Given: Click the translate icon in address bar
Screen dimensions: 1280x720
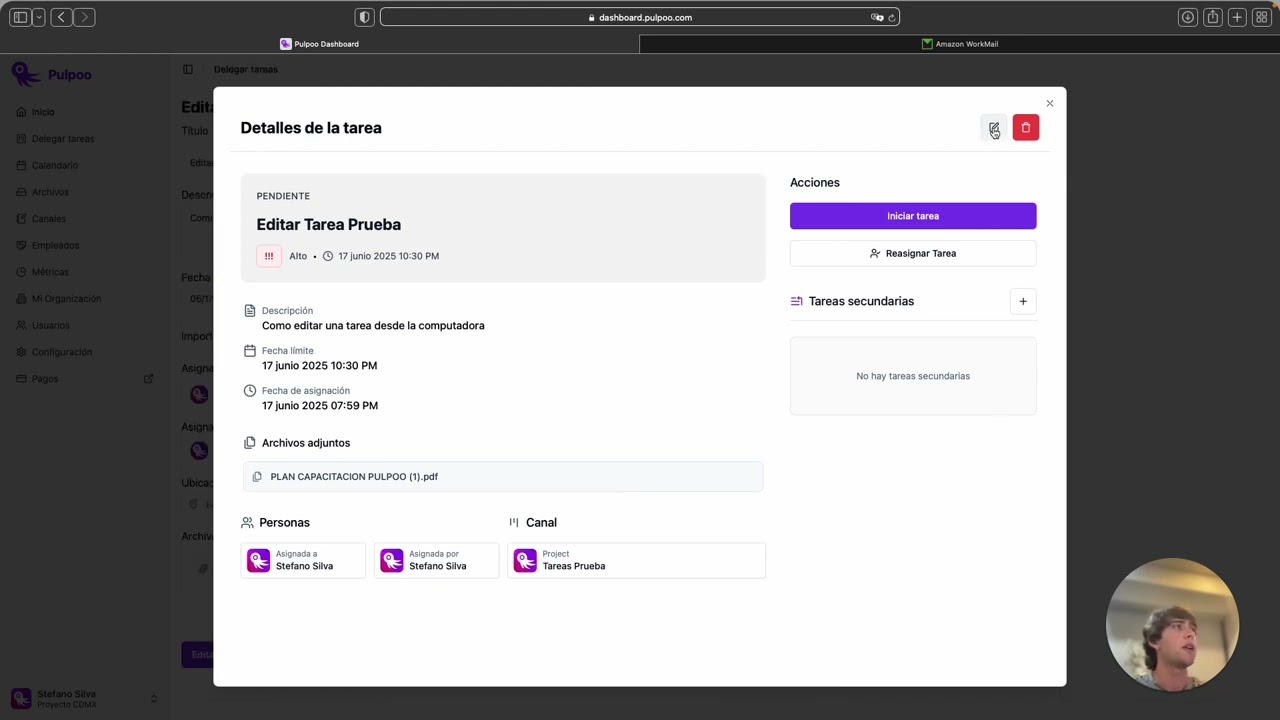Looking at the screenshot, I should click(876, 17).
